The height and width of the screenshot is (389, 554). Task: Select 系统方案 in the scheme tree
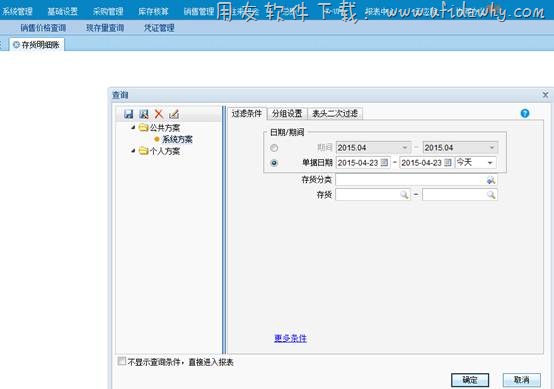pos(177,139)
